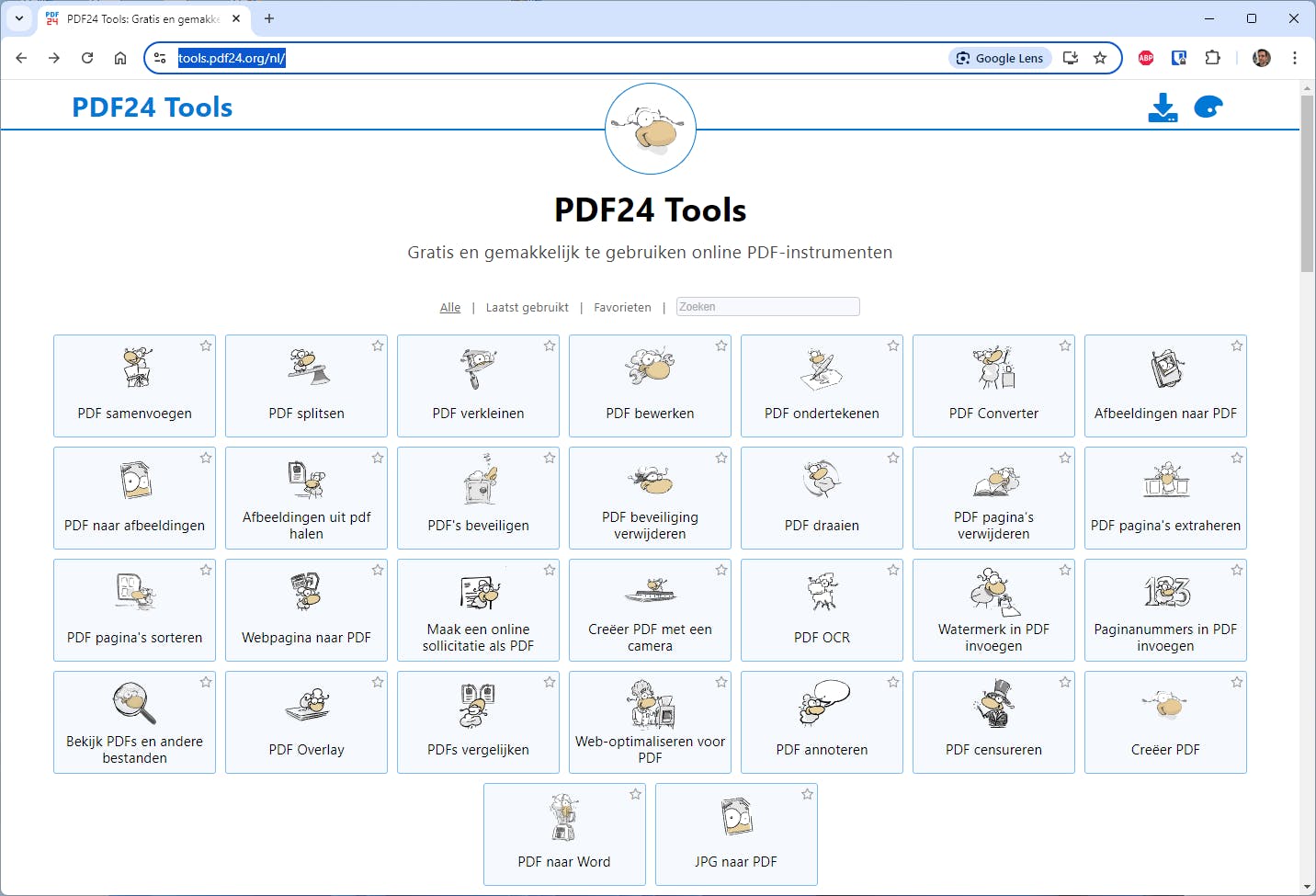Select the PDF verkleinen tool icon
This screenshot has height=896, width=1316.
click(478, 369)
